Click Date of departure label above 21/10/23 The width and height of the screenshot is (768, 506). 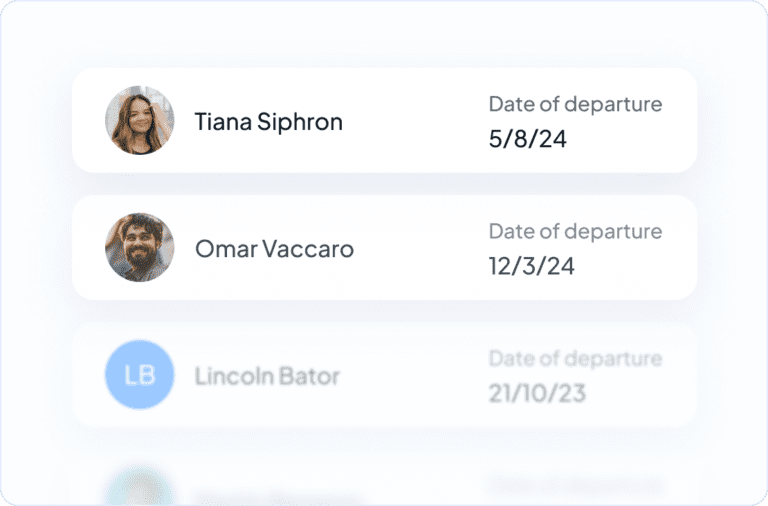(576, 359)
